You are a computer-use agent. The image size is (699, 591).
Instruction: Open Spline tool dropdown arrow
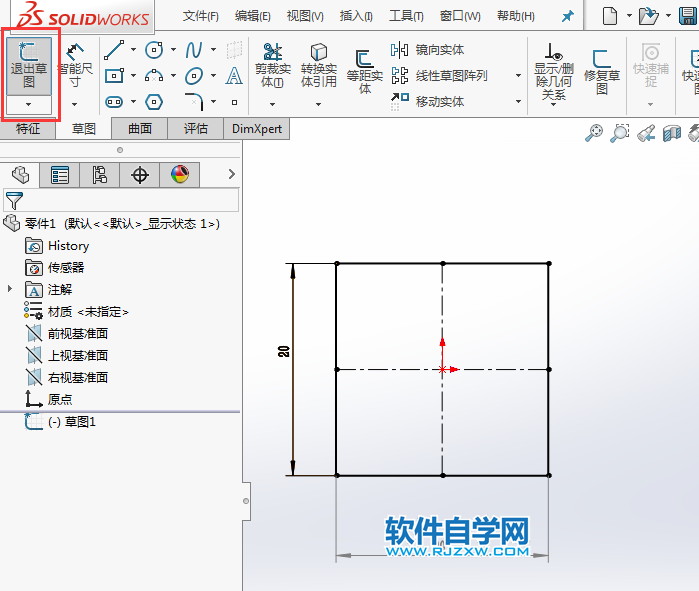click(x=214, y=50)
